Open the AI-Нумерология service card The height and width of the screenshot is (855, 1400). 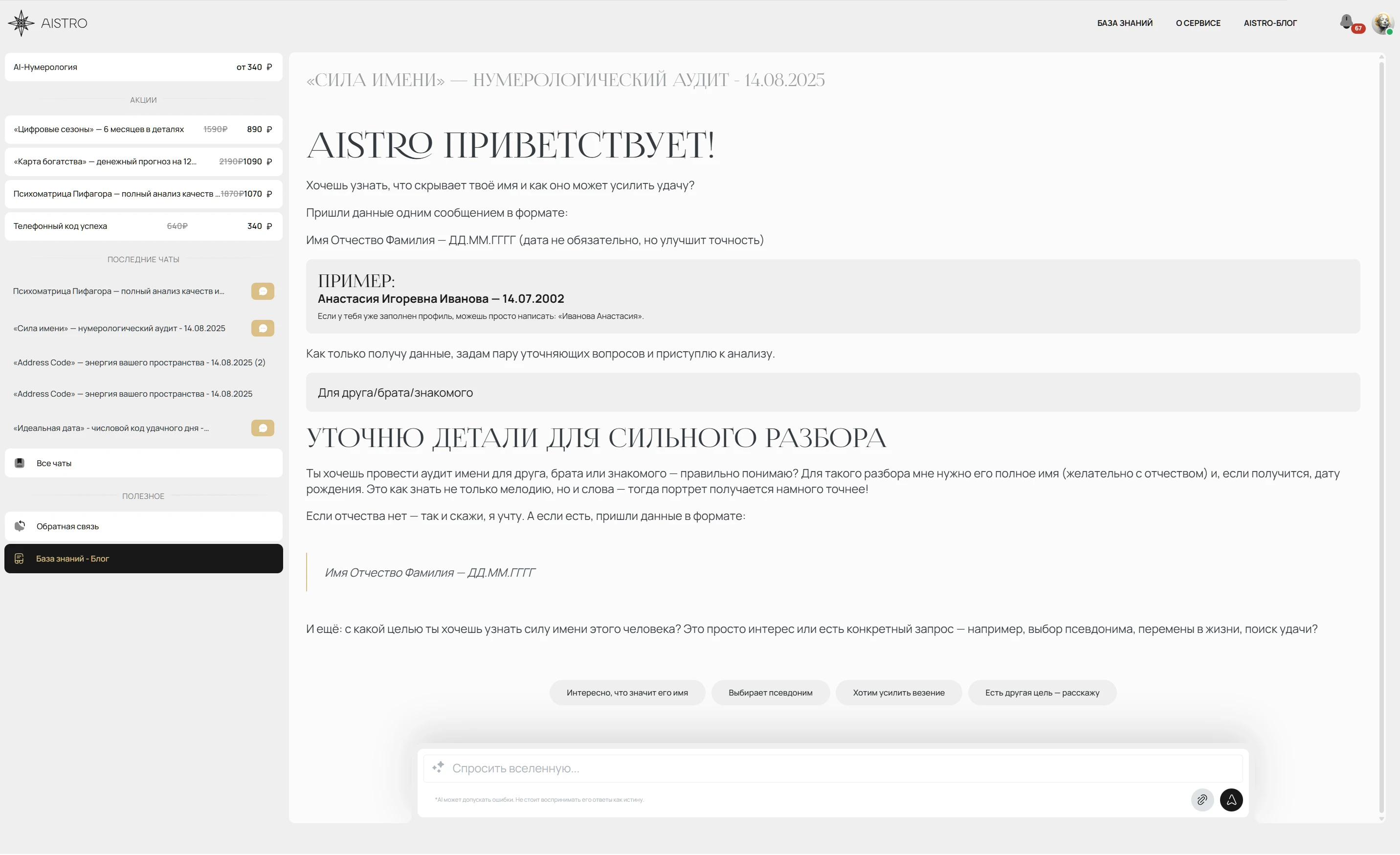tap(143, 67)
